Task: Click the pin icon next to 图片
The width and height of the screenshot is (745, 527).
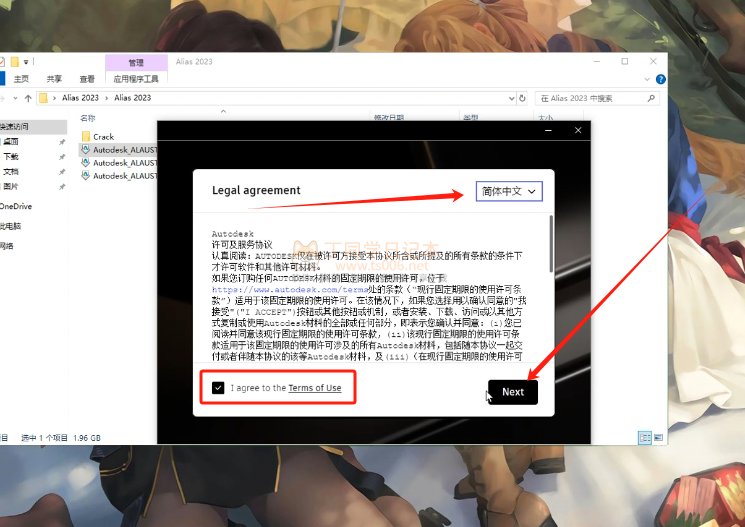Action: point(62,187)
